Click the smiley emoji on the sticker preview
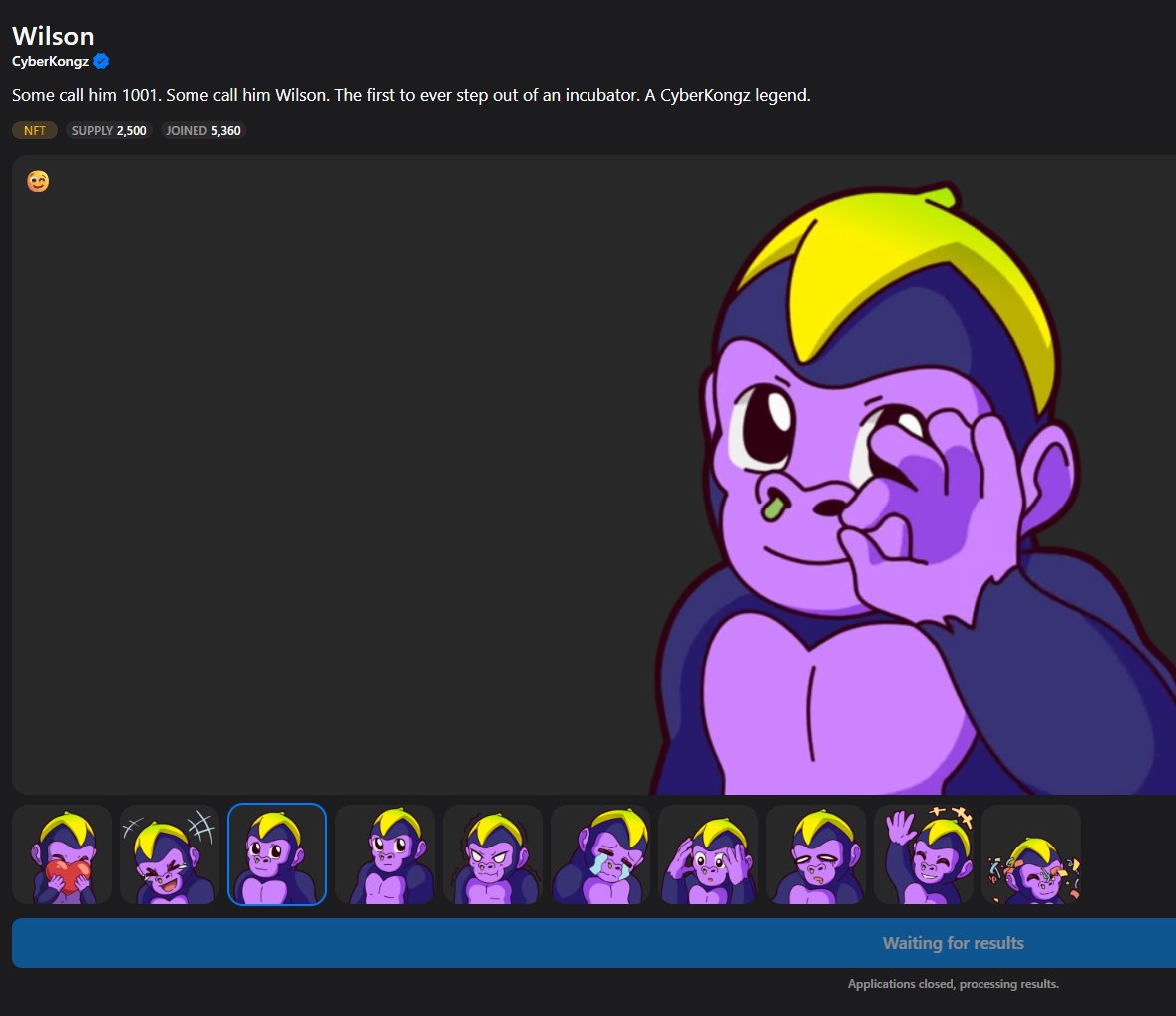This screenshot has width=1176, height=1016. [38, 181]
